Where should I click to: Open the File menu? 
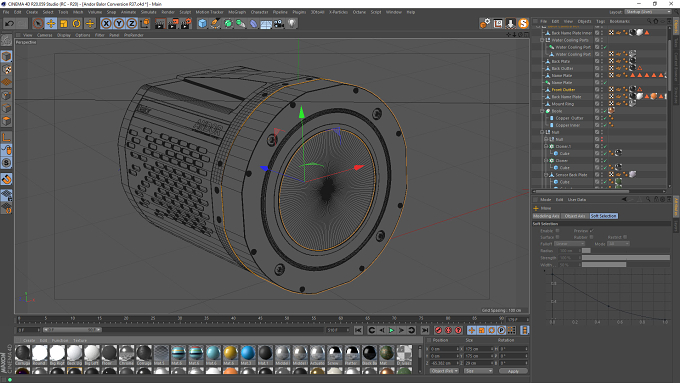6,12
